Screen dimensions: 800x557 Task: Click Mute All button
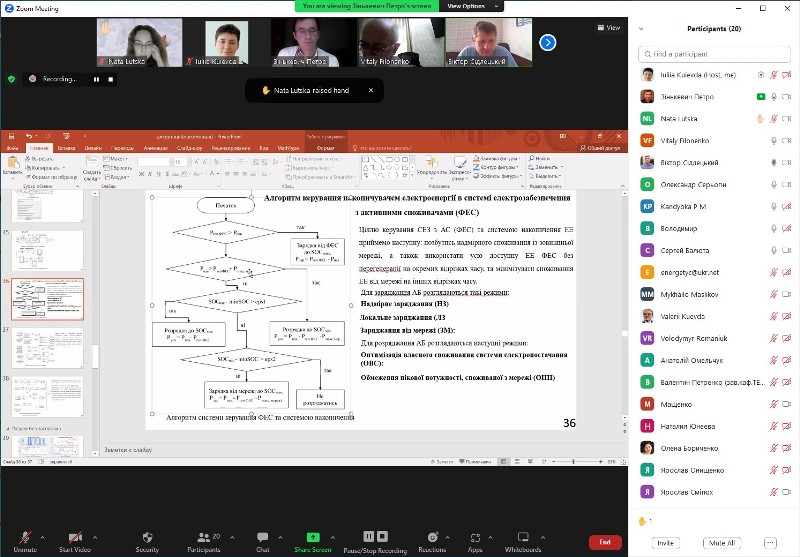[x=721, y=543]
